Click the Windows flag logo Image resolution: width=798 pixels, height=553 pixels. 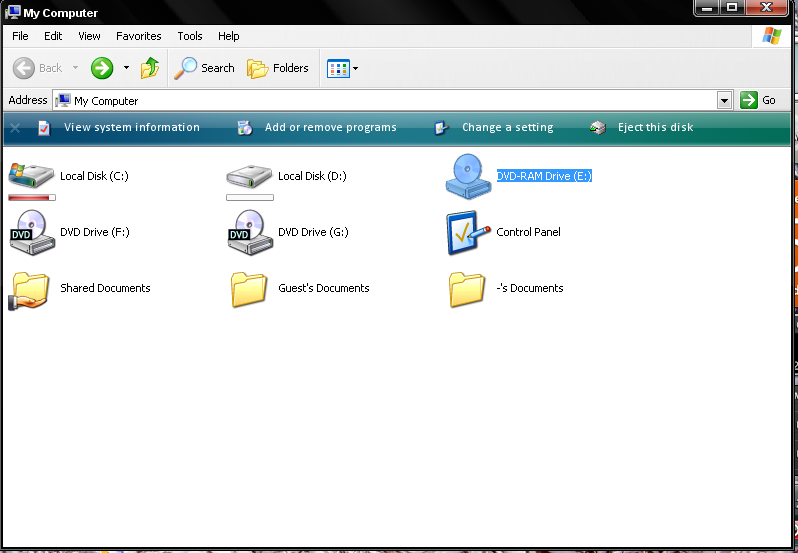click(x=772, y=36)
